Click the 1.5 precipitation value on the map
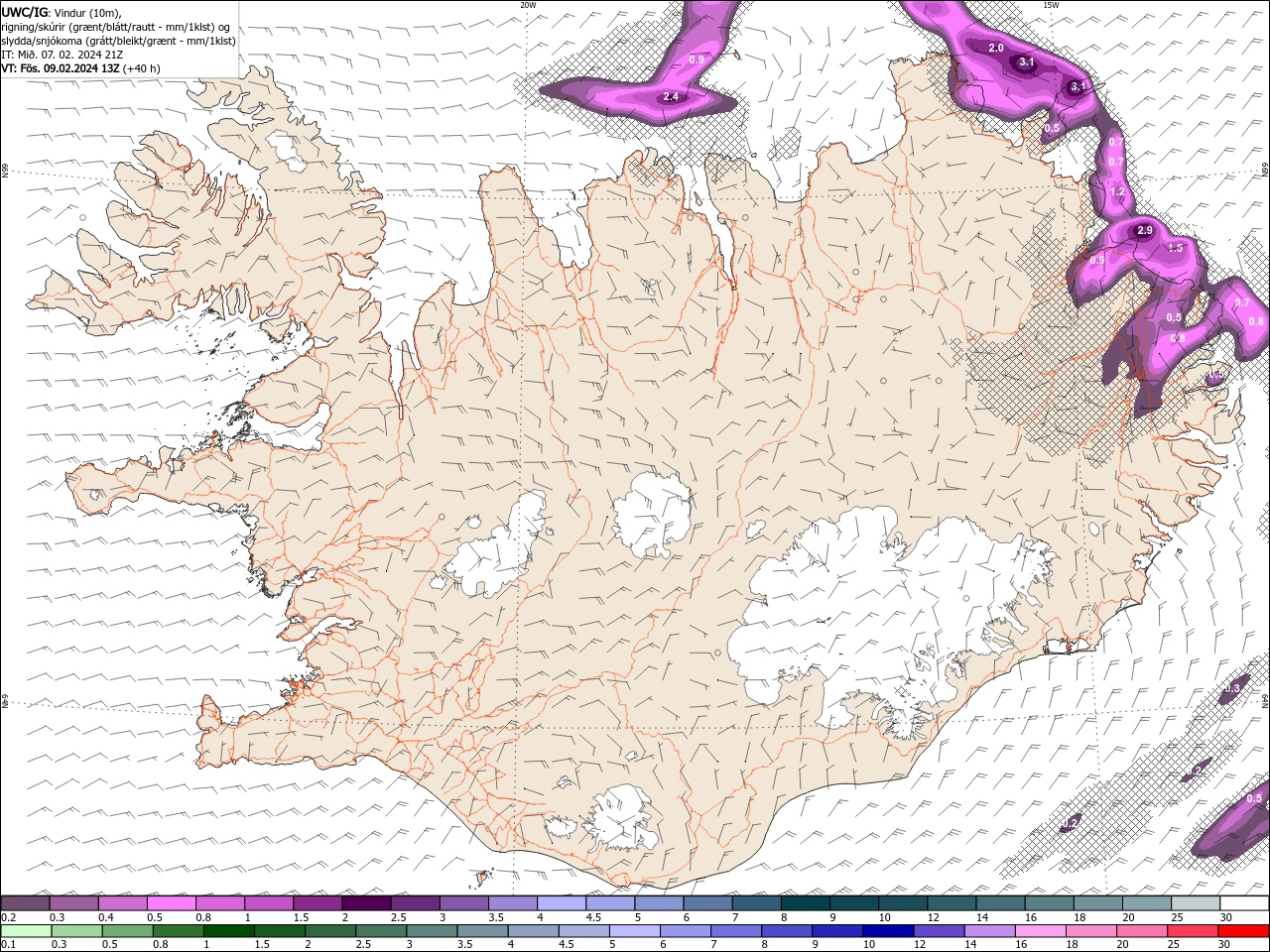This screenshot has height=952, width=1270. [1177, 248]
